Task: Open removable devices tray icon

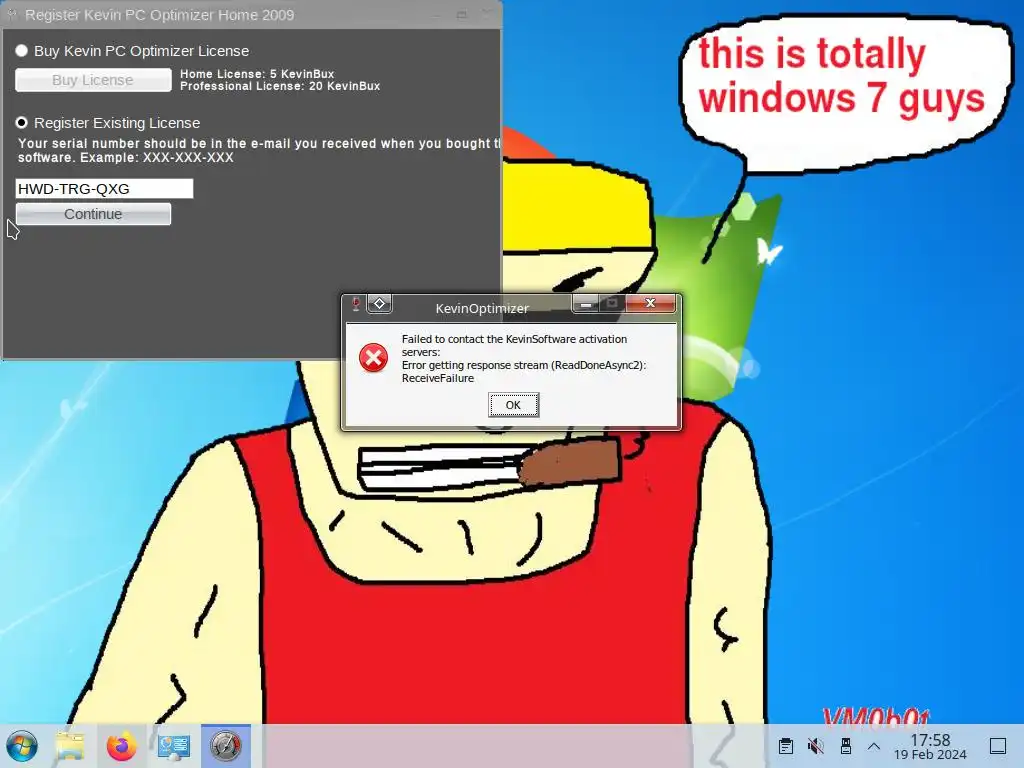Action: click(x=846, y=746)
